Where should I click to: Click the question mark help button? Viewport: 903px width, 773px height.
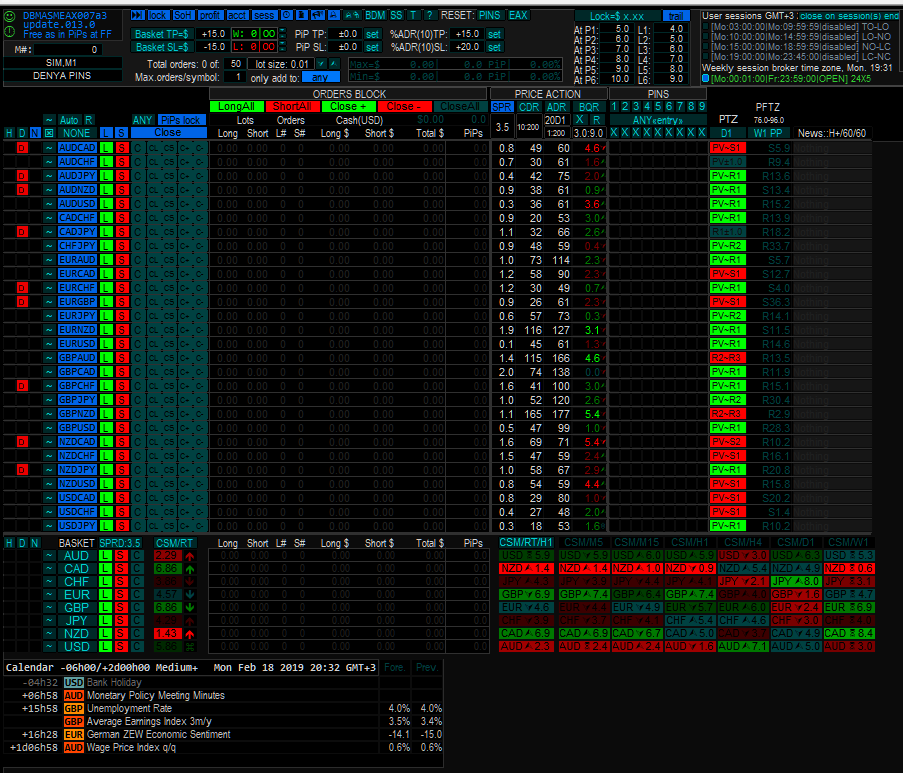point(429,16)
